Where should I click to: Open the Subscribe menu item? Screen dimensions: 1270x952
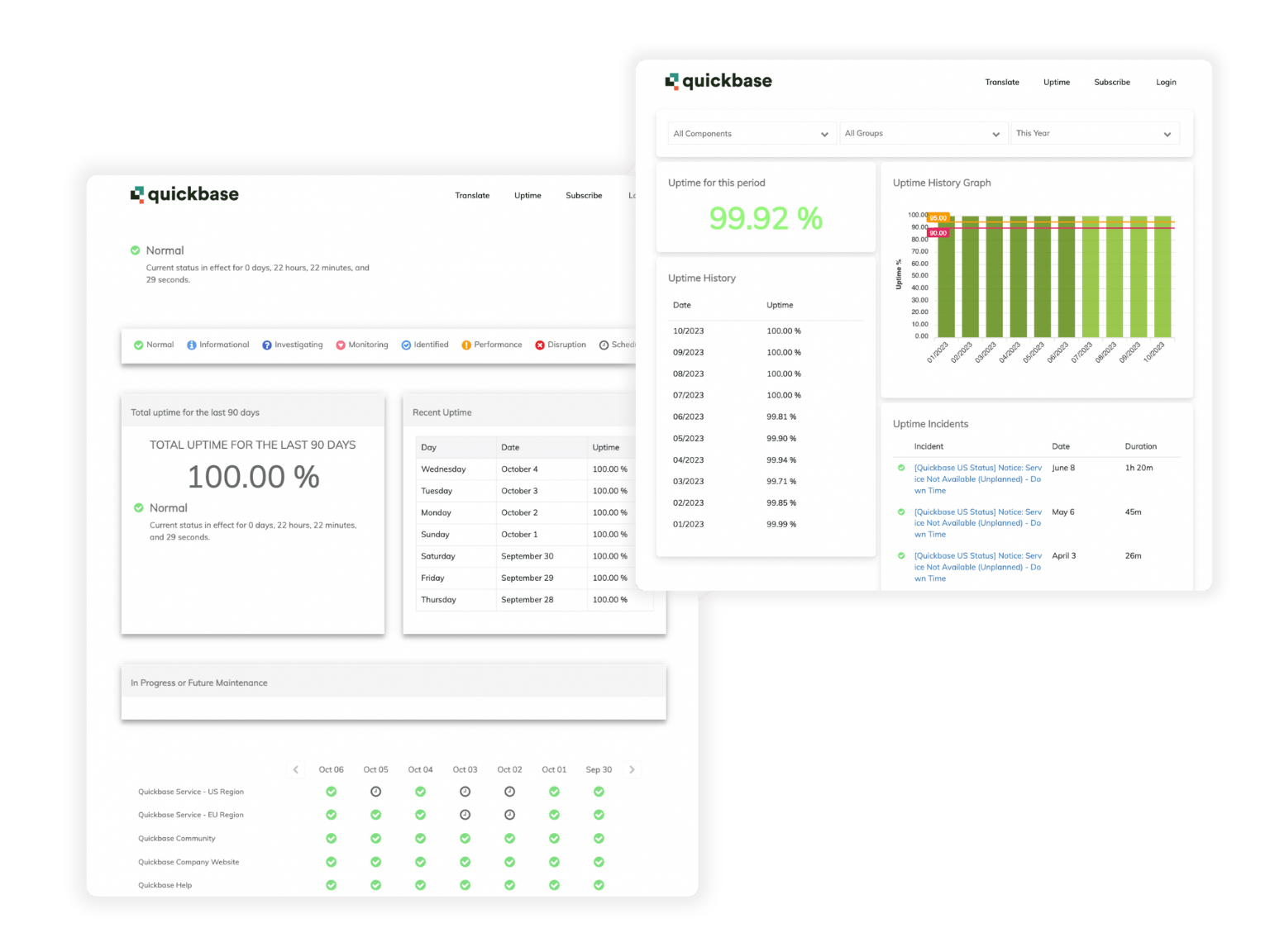(x=1111, y=82)
